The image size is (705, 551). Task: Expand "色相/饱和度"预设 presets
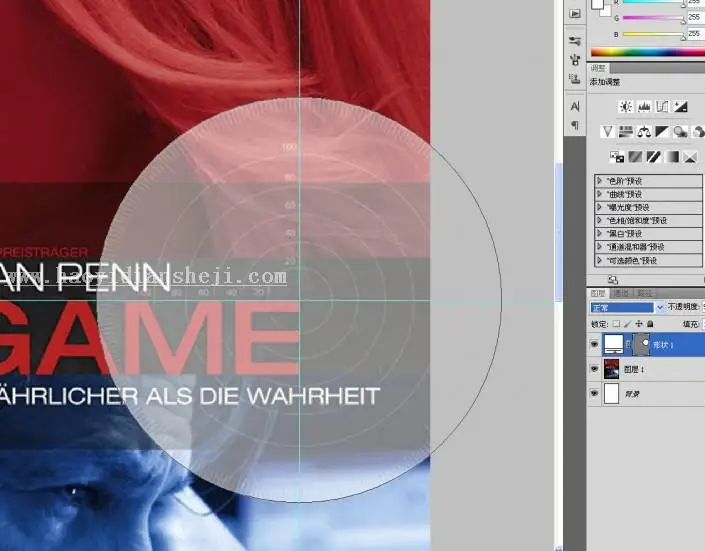[x=599, y=220]
